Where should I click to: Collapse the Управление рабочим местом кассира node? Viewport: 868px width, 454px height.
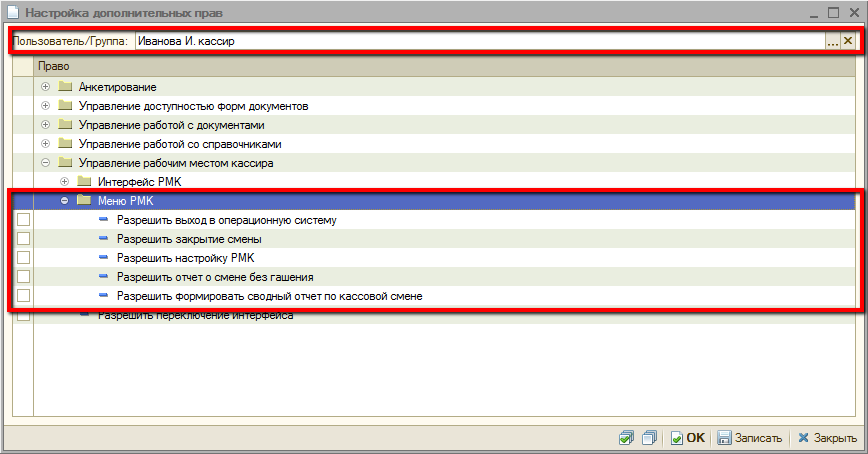[x=45, y=163]
